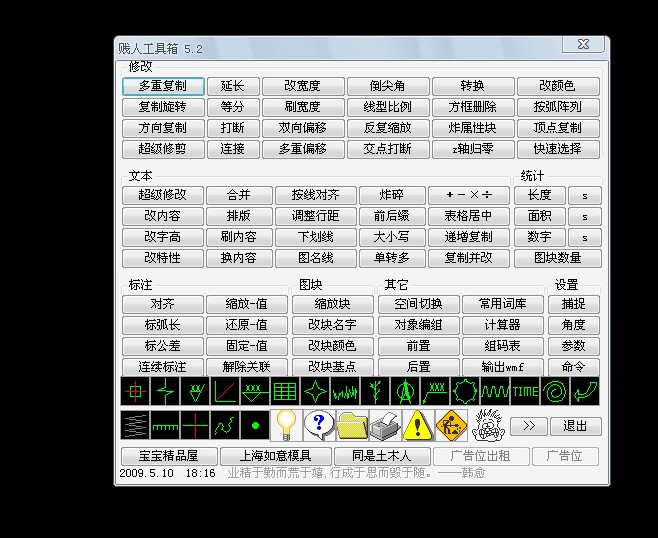The width and height of the screenshot is (658, 538).
Task: Click the 多重复制 button
Action: point(163,86)
